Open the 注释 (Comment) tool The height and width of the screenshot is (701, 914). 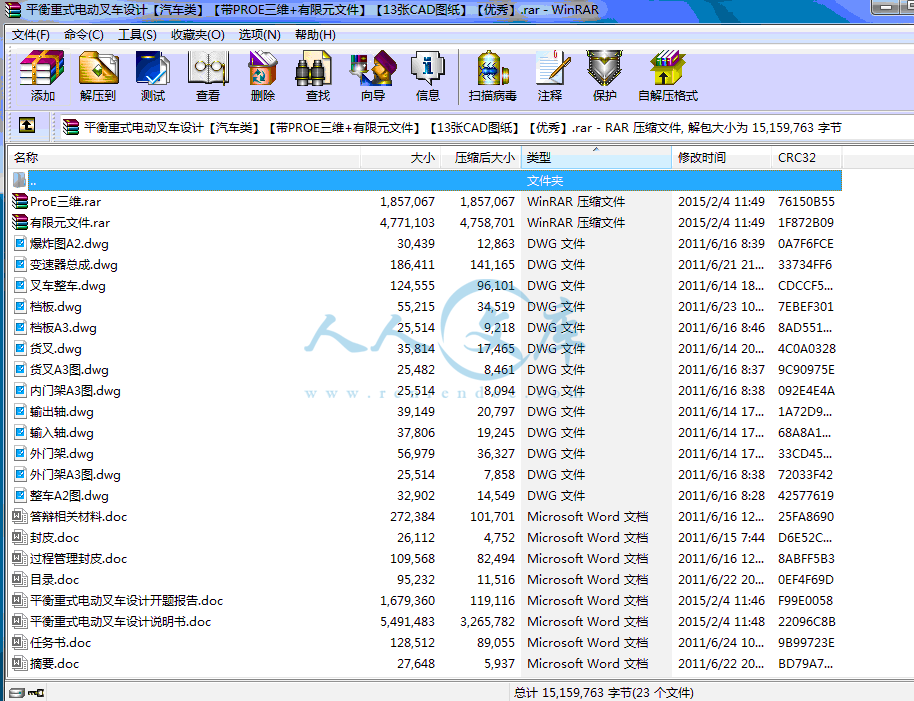coord(550,76)
